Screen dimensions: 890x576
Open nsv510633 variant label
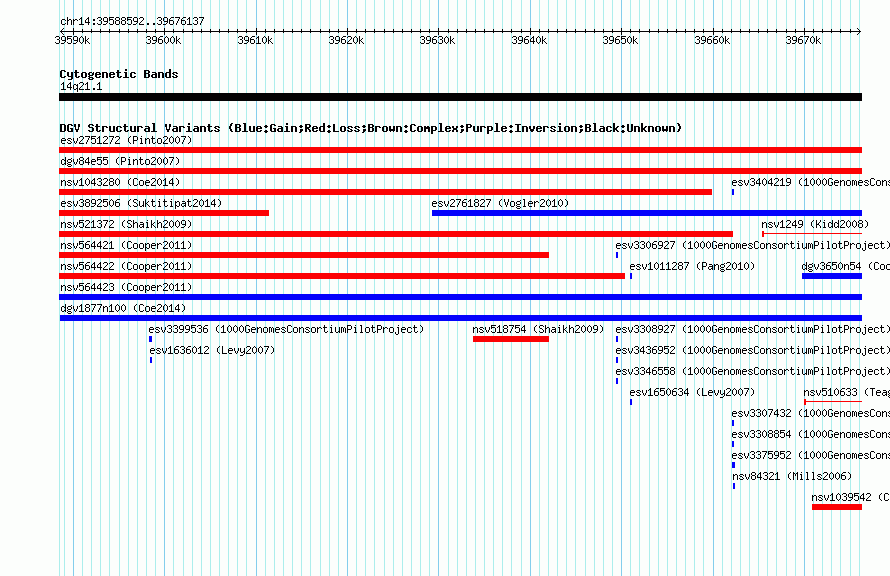pos(846,392)
